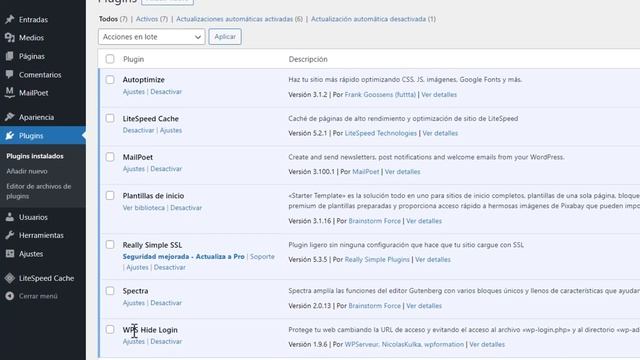The height and width of the screenshot is (360, 640).
Task: Click the Usuarios person icon
Action: click(10, 217)
